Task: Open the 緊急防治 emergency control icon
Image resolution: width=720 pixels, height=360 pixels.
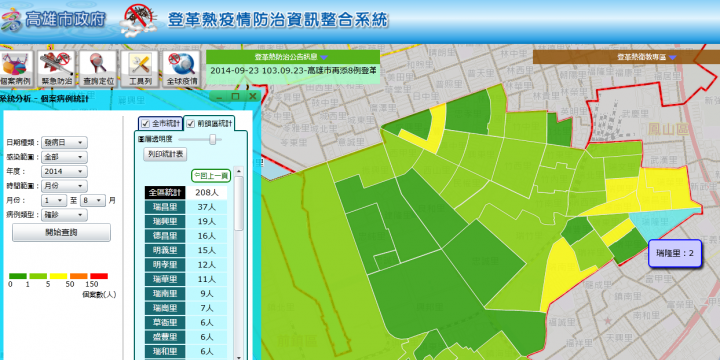Action: (56, 69)
